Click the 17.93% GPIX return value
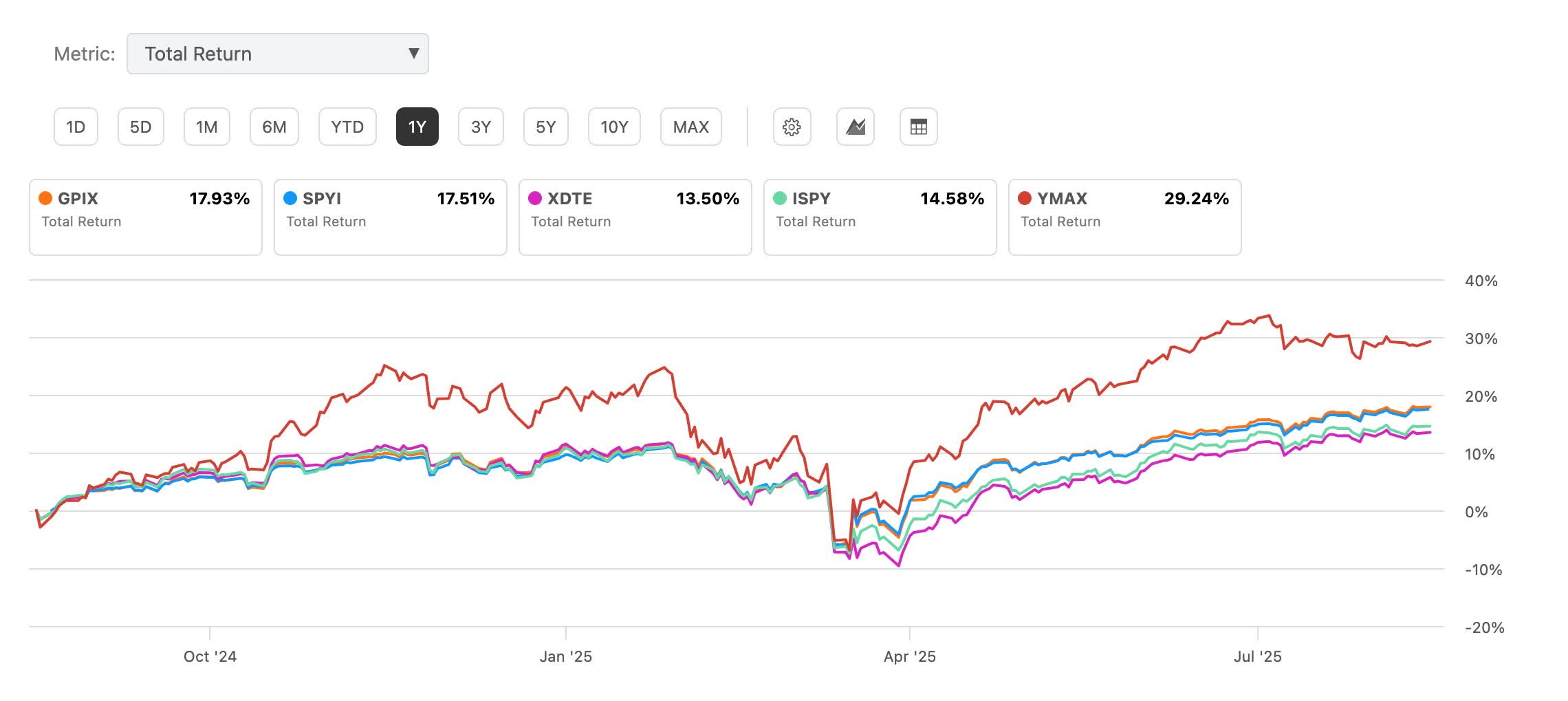1568x701 pixels. (x=219, y=198)
